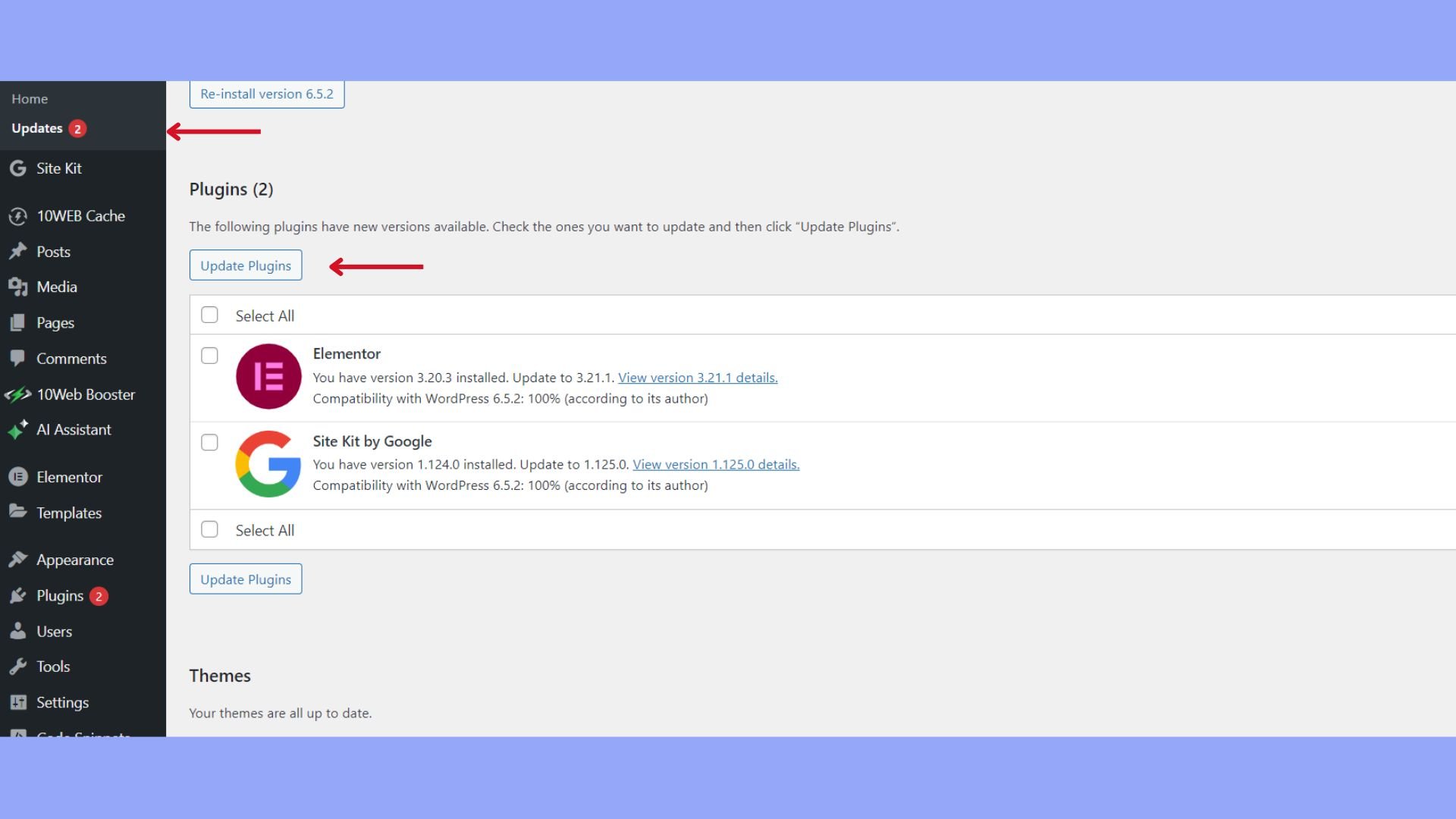The width and height of the screenshot is (1456, 819).
Task: Open the Templates section
Action: point(70,513)
